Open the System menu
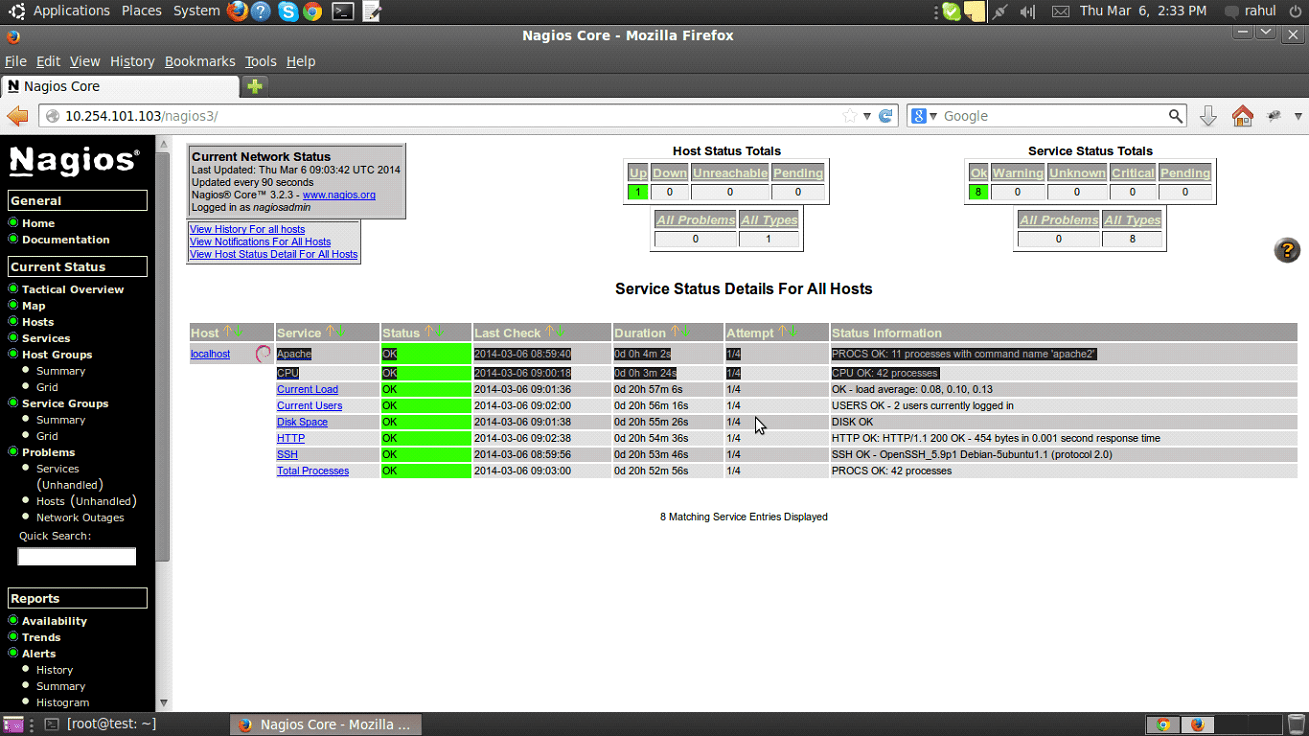1309x736 pixels. pos(196,11)
